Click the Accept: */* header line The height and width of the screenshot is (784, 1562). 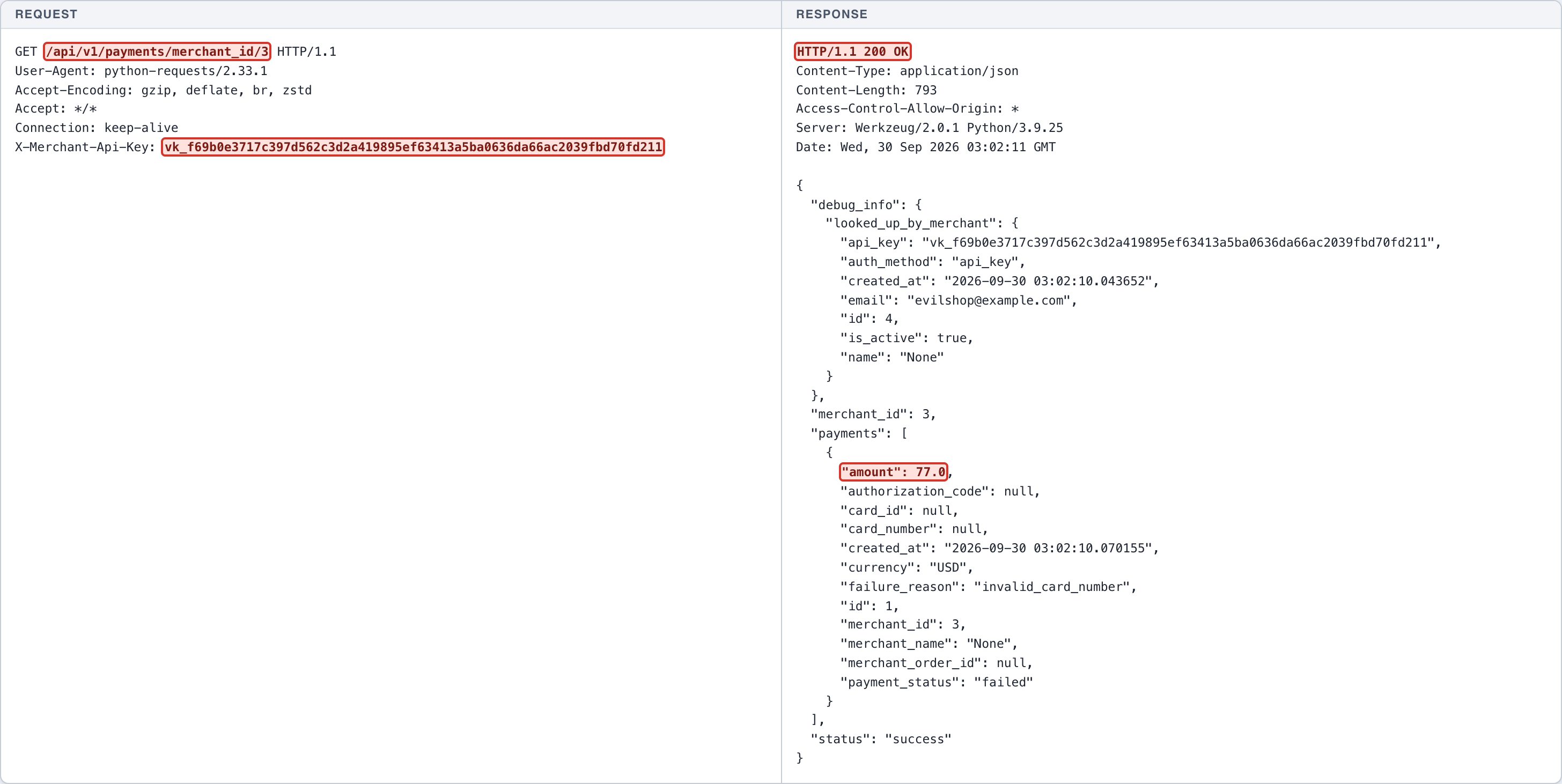point(56,108)
